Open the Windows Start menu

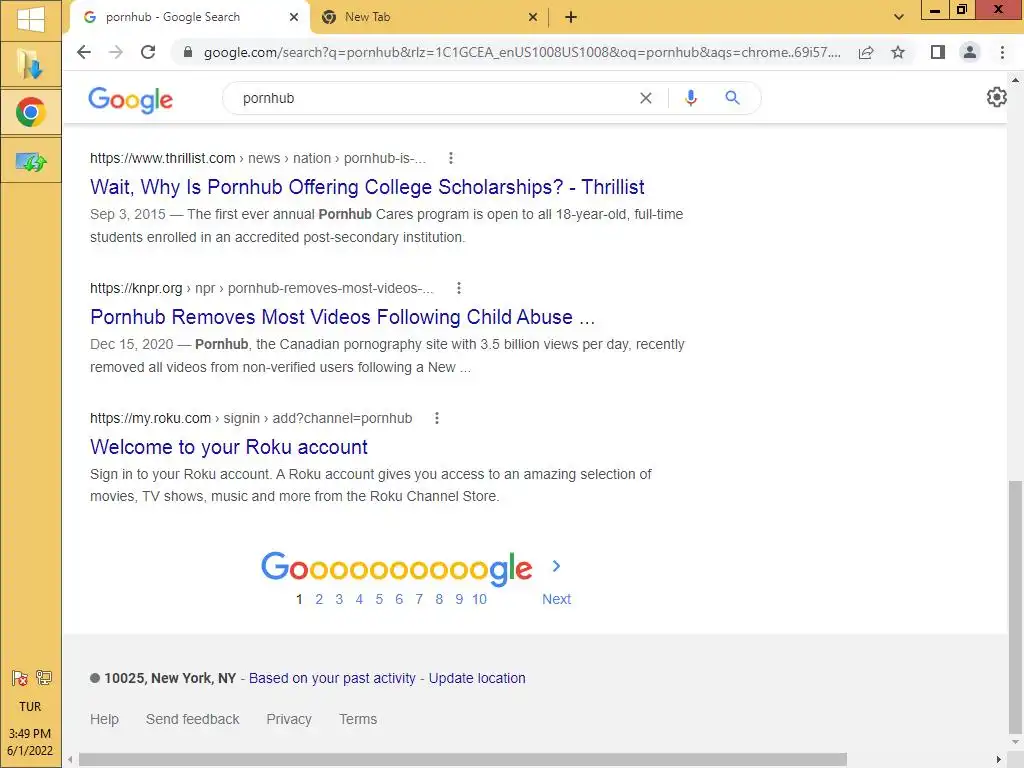tap(31, 20)
